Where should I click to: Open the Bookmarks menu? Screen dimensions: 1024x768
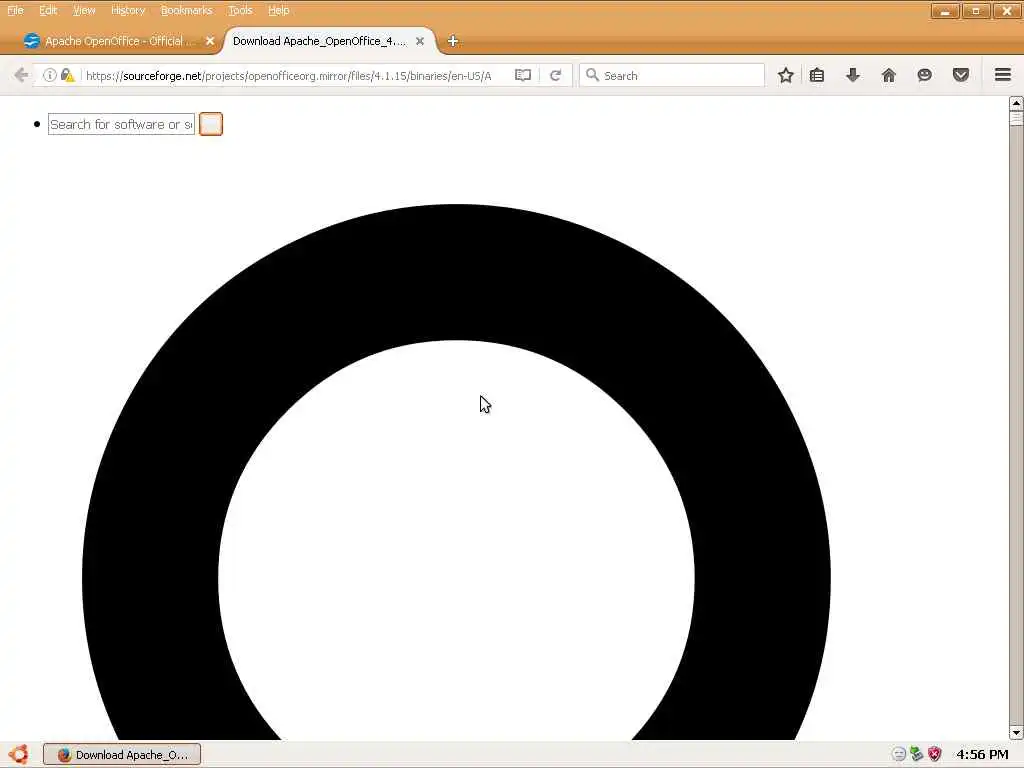pos(187,10)
